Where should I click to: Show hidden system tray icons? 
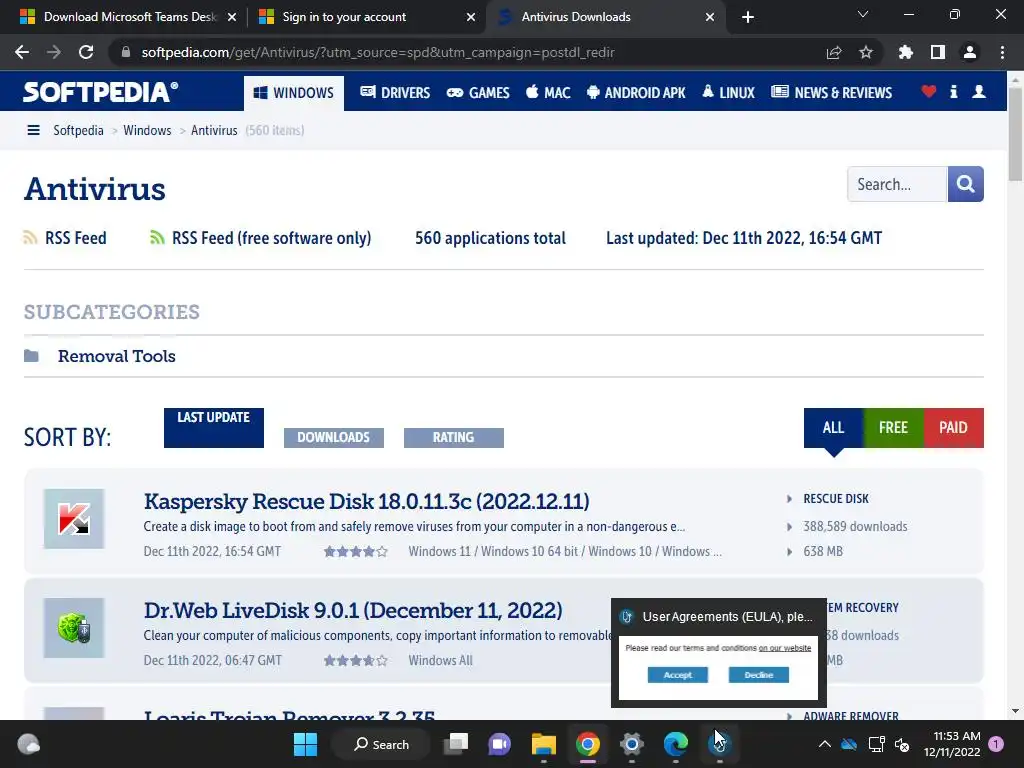824,744
